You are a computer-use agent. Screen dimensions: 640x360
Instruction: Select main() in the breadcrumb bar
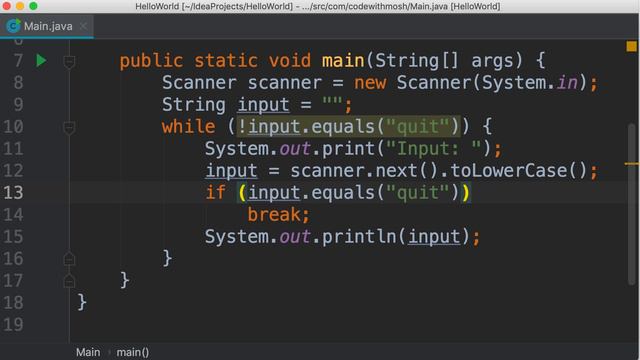pyautogui.click(x=133, y=352)
